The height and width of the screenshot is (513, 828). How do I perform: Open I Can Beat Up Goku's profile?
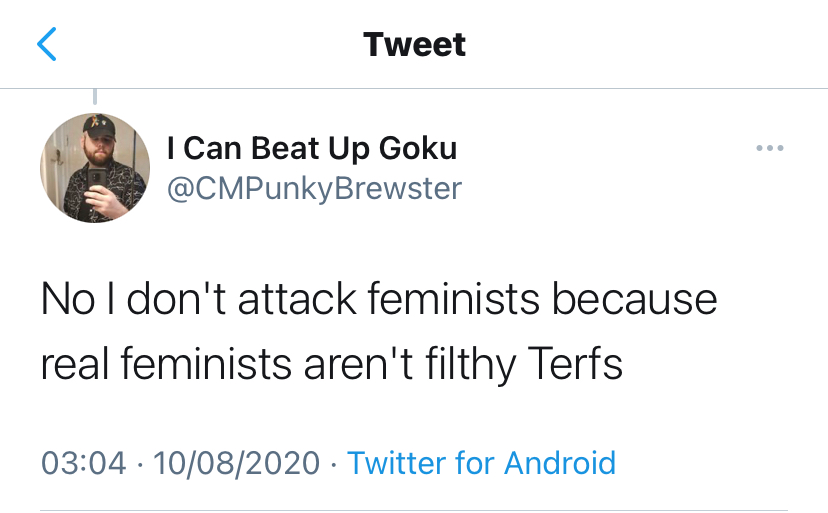(x=312, y=149)
